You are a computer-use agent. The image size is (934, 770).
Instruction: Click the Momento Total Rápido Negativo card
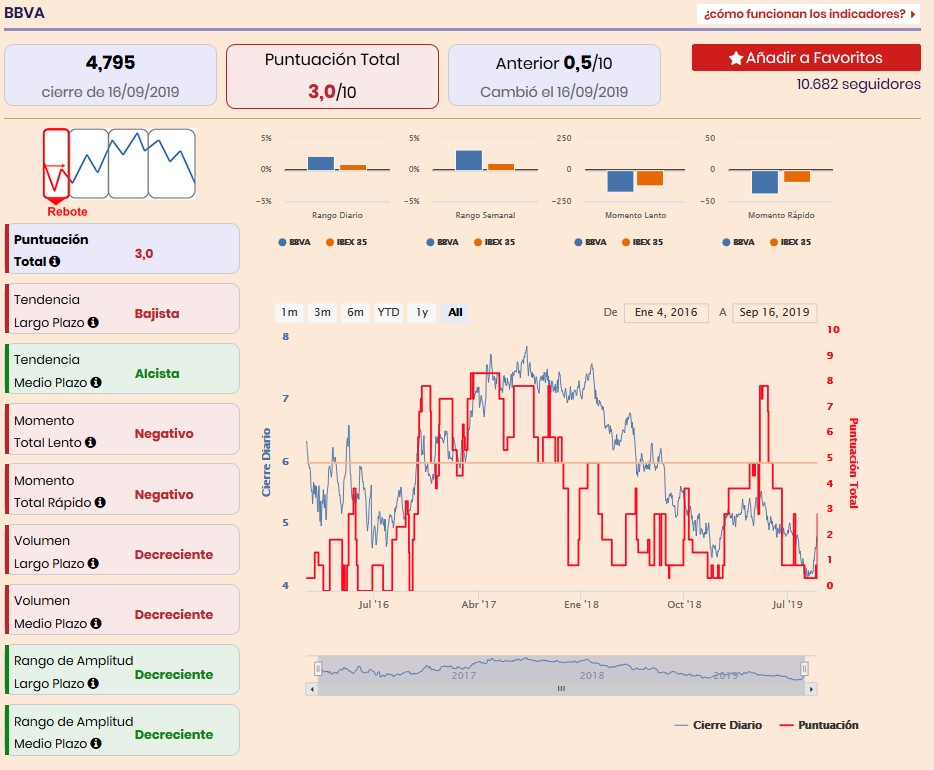[123, 490]
